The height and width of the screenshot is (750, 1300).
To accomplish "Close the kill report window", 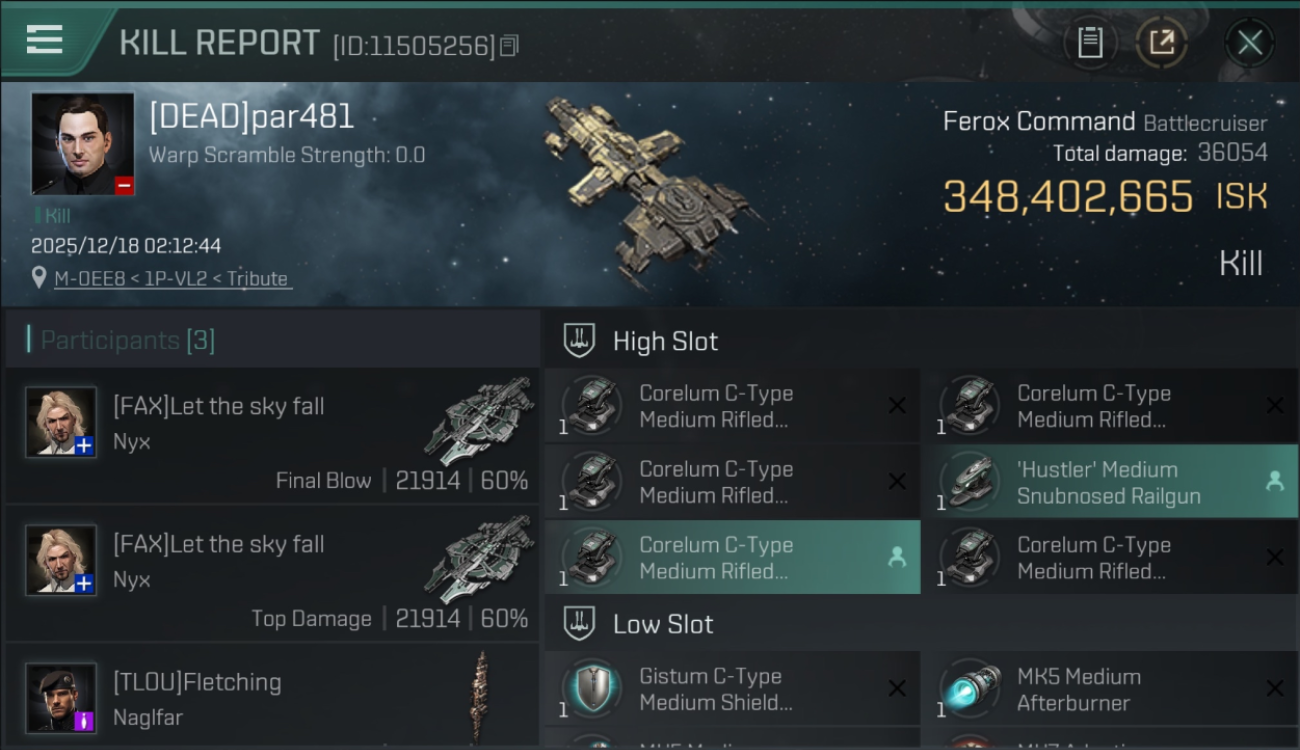I will [1249, 42].
